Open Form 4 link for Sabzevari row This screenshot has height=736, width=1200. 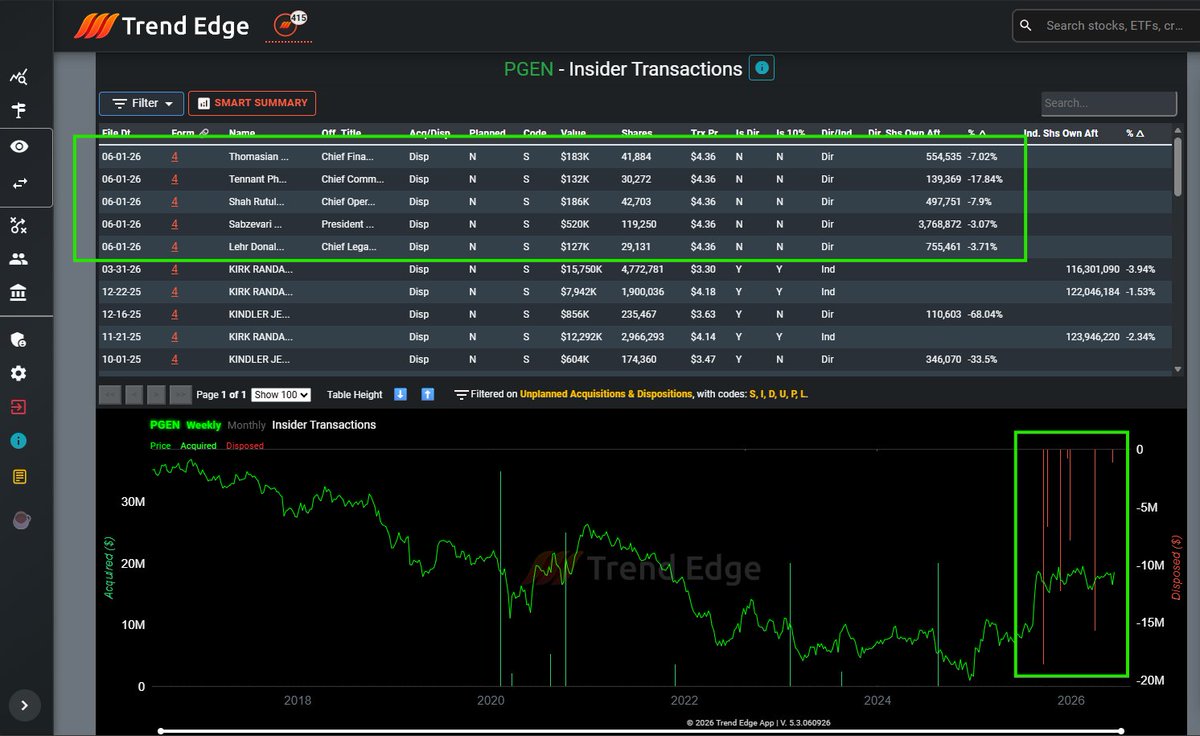tap(175, 224)
